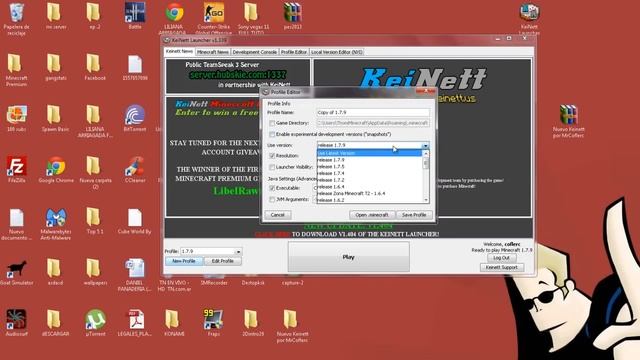This screenshot has width=640, height=360.
Task: Choose release 1.7.5 from version list
Action: tap(369, 167)
